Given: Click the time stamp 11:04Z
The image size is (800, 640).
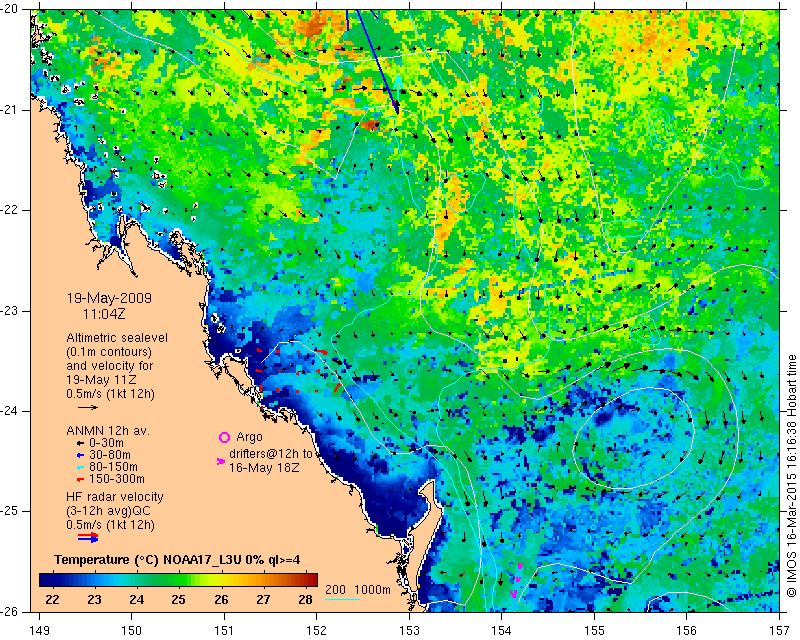Looking at the screenshot, I should click(x=104, y=314).
